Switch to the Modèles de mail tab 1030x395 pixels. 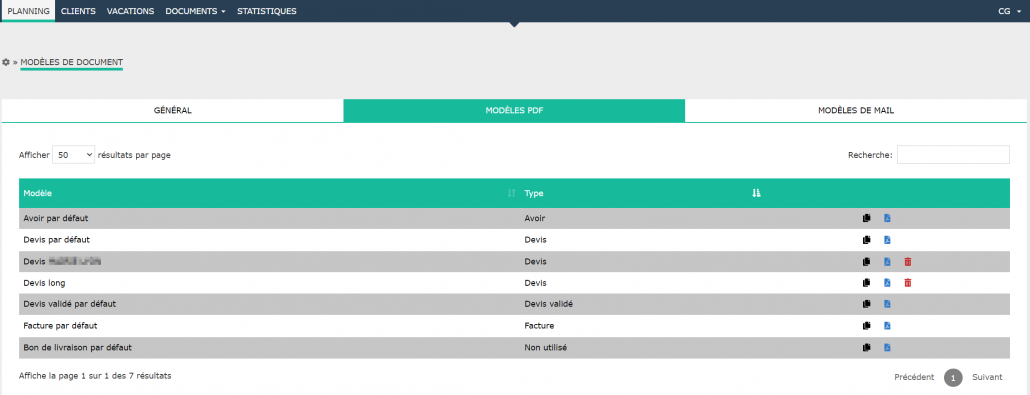point(856,110)
